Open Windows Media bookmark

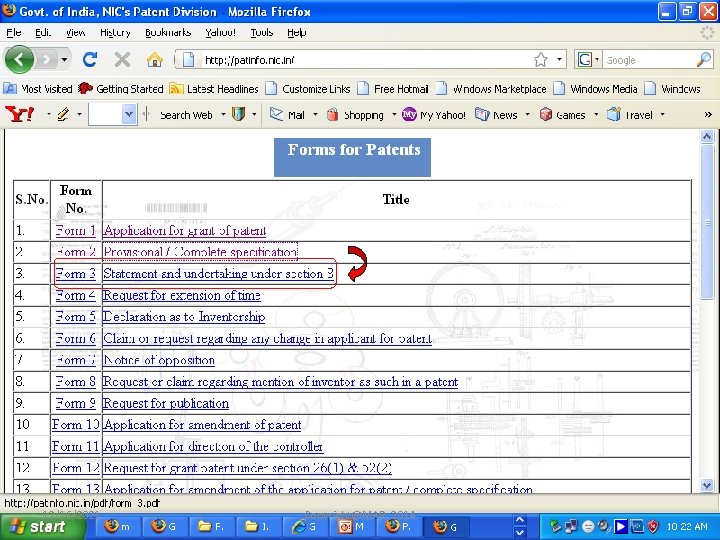[x=595, y=89]
